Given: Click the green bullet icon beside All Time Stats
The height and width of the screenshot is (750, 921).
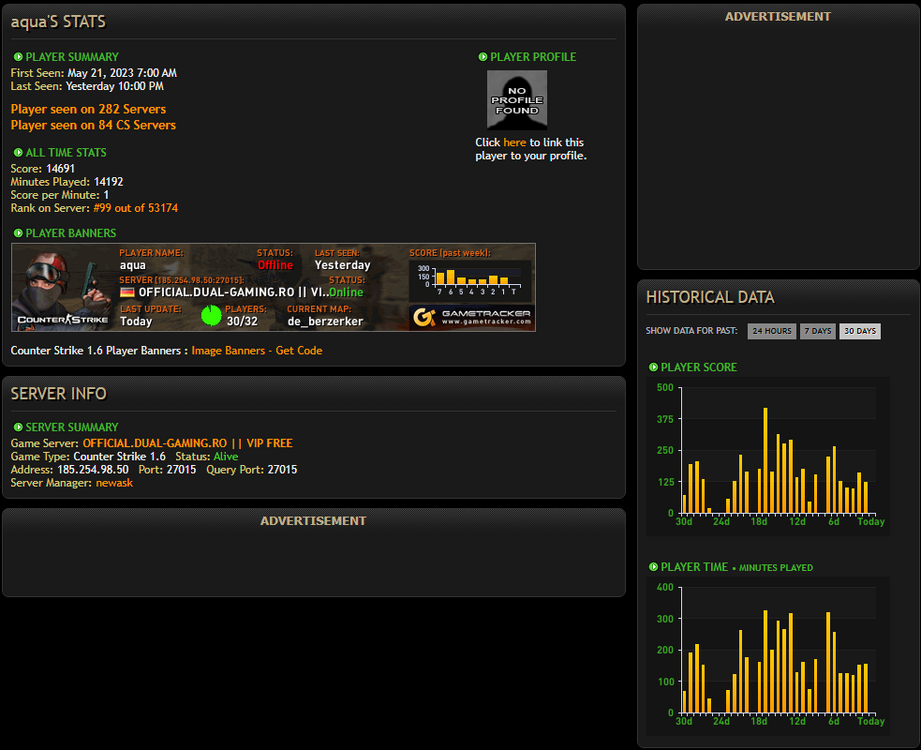Looking at the screenshot, I should pyautogui.click(x=18, y=153).
